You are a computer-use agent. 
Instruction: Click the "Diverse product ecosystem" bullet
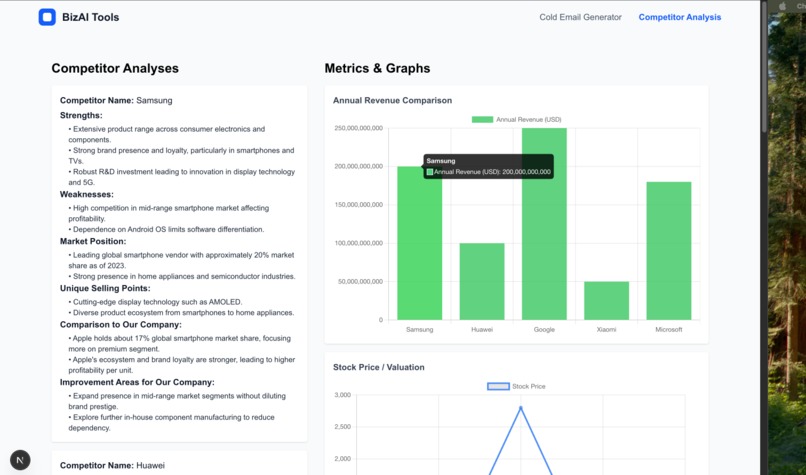click(181, 313)
